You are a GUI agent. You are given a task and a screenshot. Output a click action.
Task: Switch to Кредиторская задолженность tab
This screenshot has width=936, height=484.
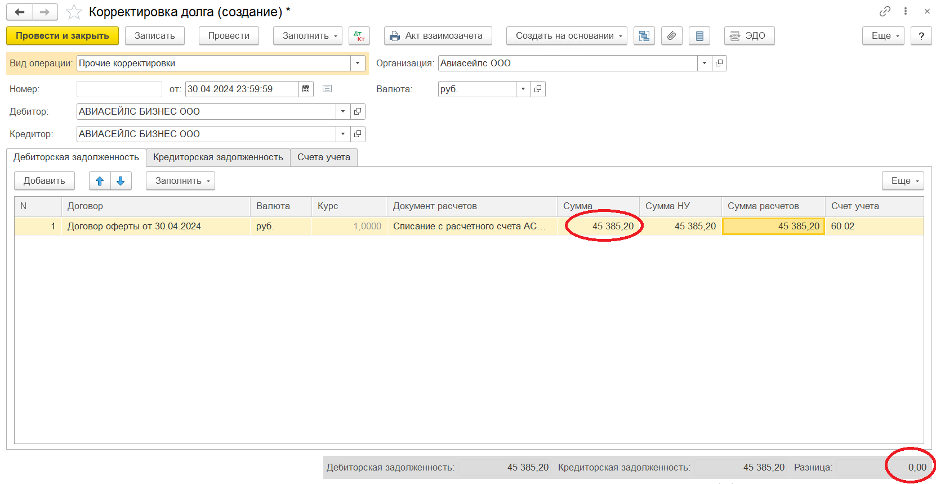pyautogui.click(x=218, y=158)
